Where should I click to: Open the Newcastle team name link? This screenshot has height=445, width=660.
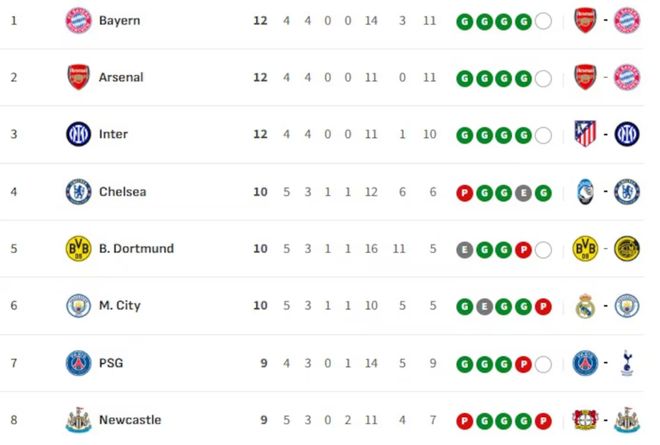130,420
